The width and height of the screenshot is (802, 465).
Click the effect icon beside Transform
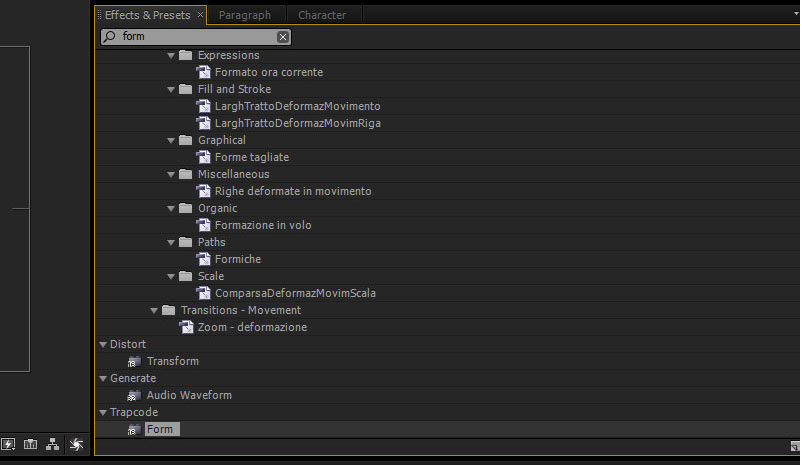[134, 361]
